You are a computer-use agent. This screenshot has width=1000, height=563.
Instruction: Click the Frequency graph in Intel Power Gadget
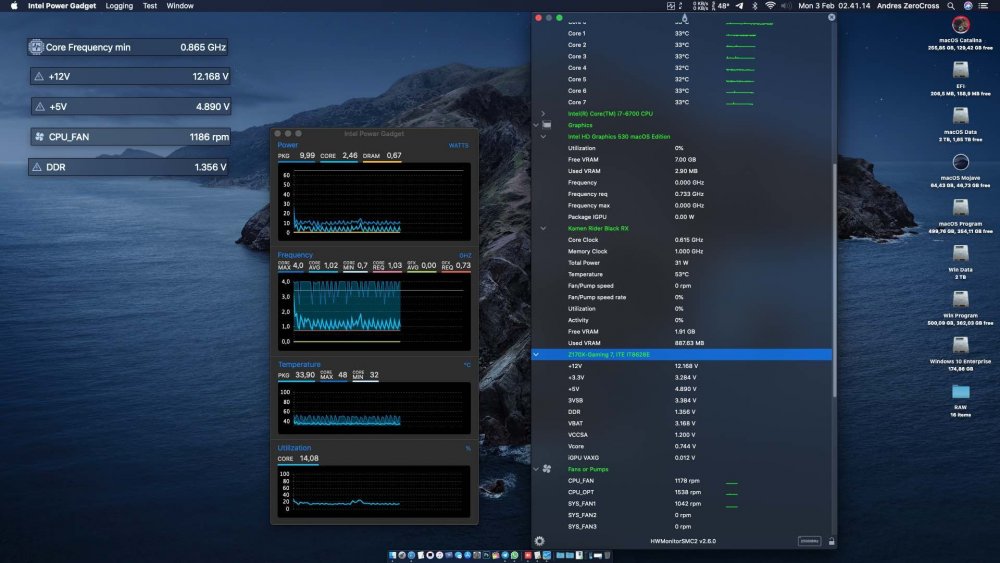point(374,312)
